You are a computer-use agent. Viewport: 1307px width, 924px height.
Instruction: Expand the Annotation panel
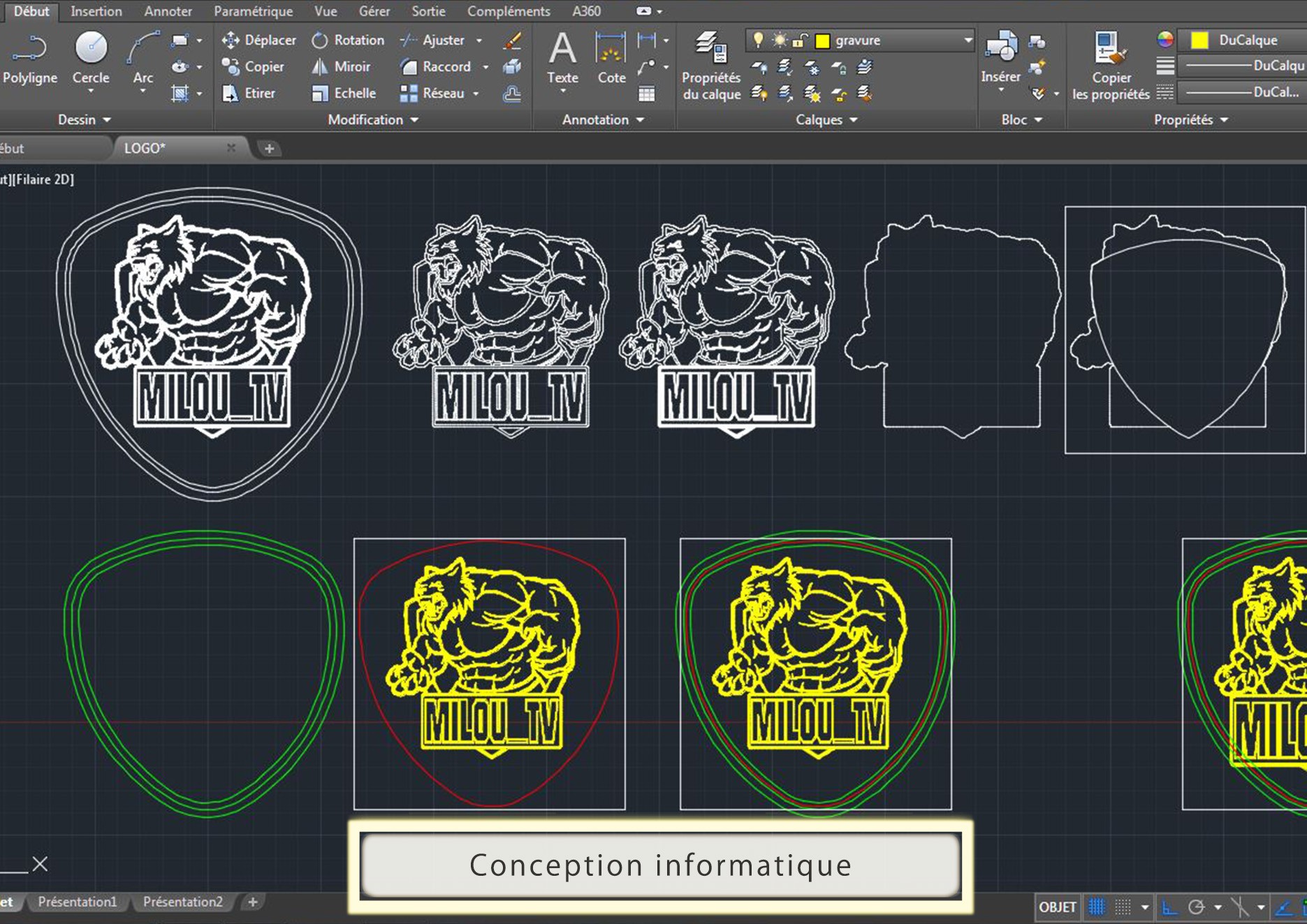[x=603, y=119]
